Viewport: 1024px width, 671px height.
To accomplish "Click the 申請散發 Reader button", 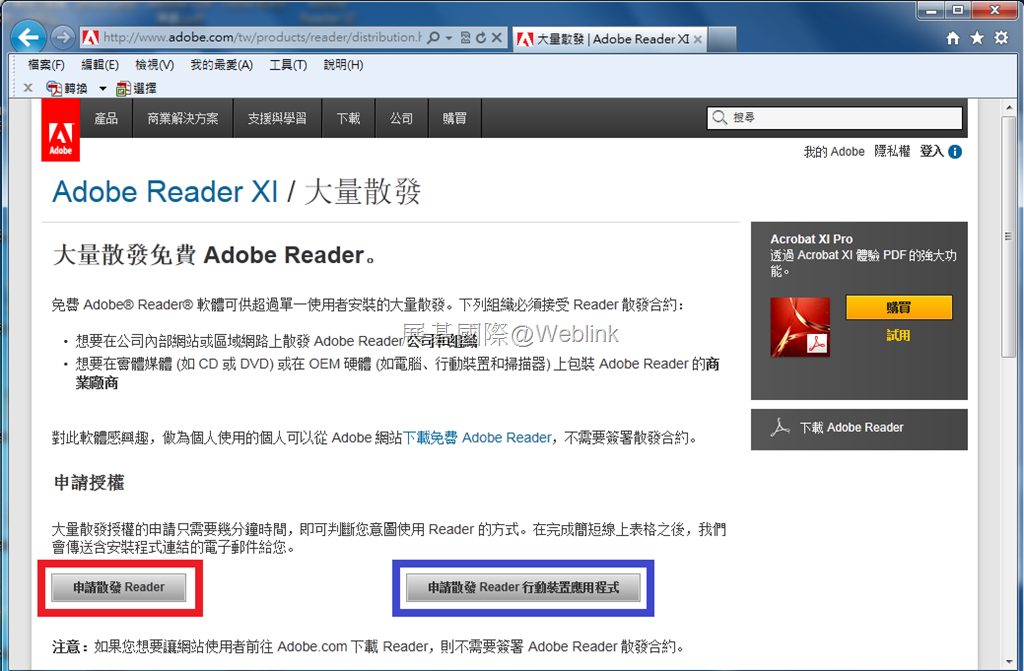I will 119,587.
